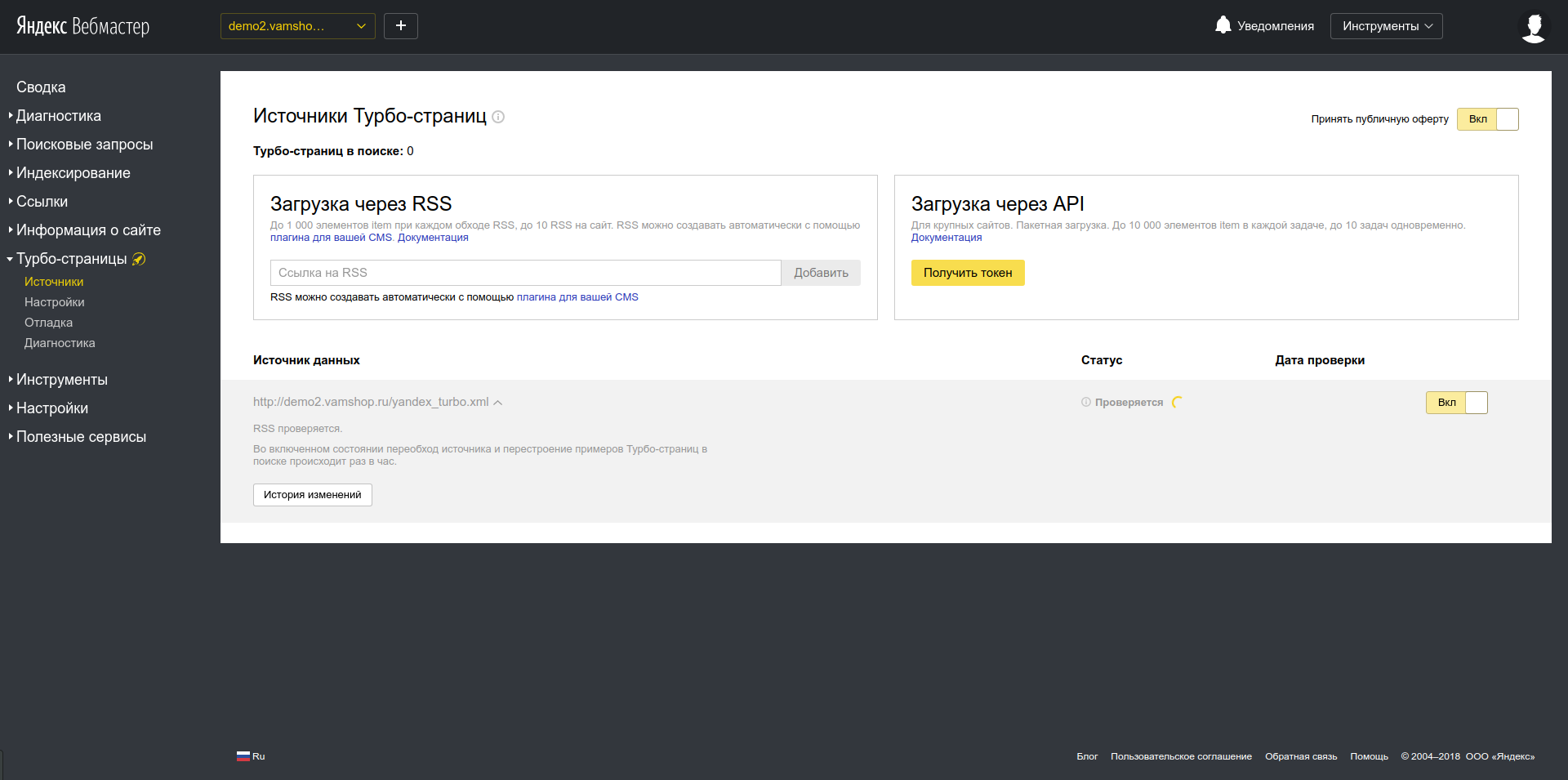Open the demo2.vamshop site selector dropdown
This screenshot has height=780, width=1568.
click(x=297, y=26)
